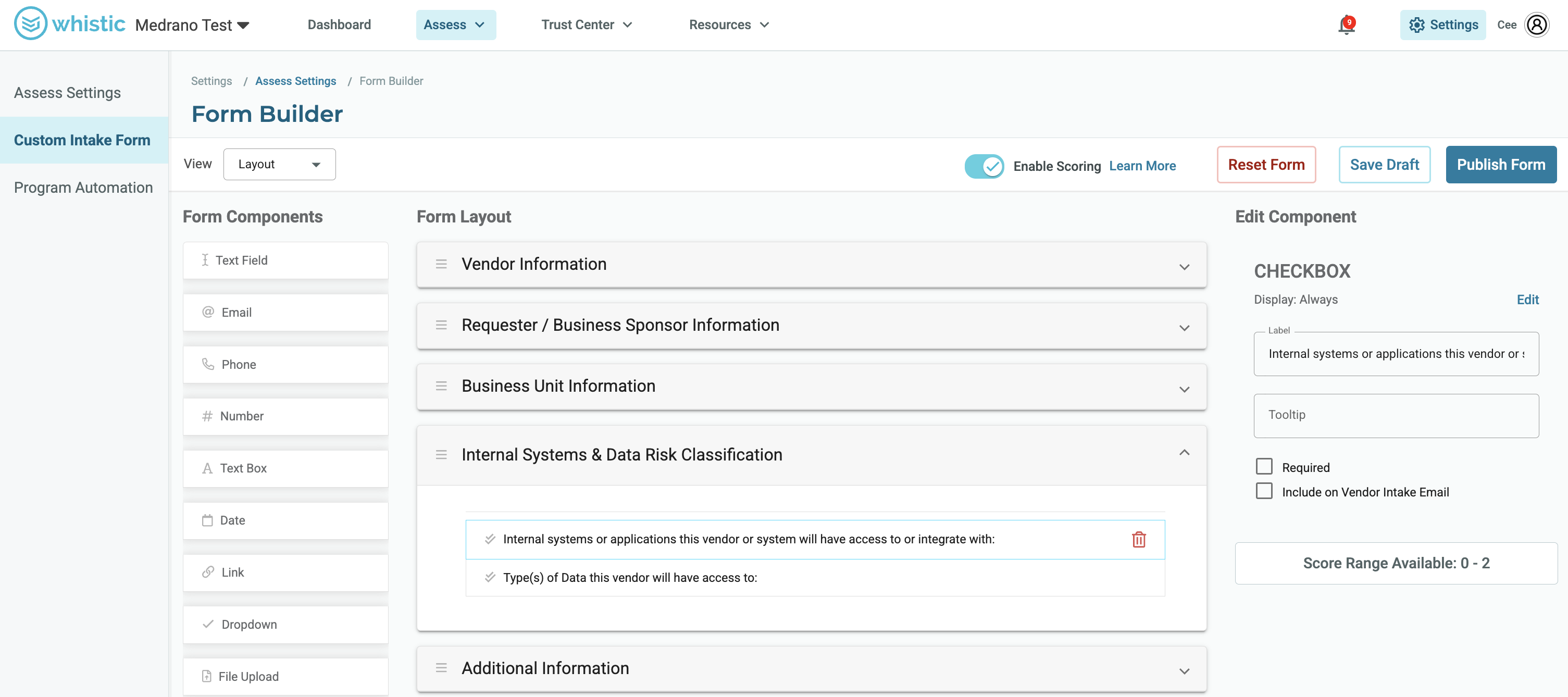Click the Score Range Available panel
This screenshot has height=697, width=1568.
[1396, 563]
